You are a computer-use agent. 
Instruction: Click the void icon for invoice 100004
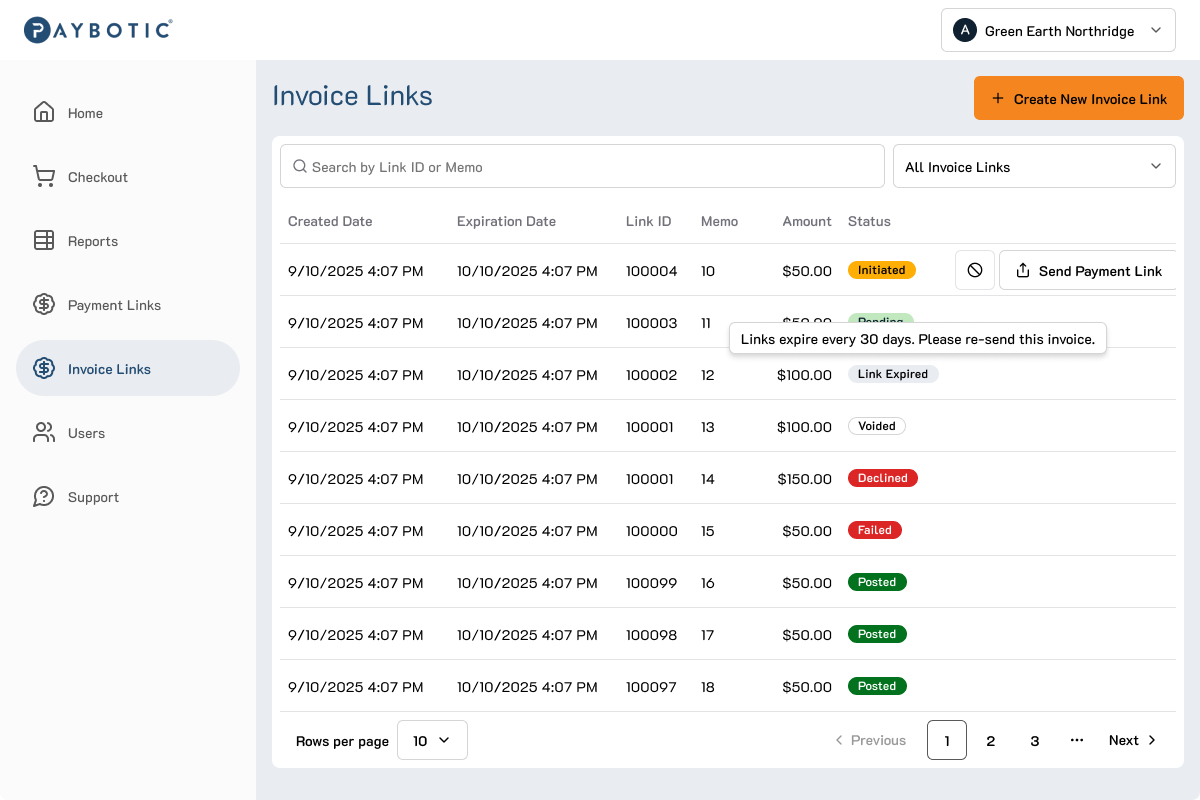pyautogui.click(x=974, y=271)
